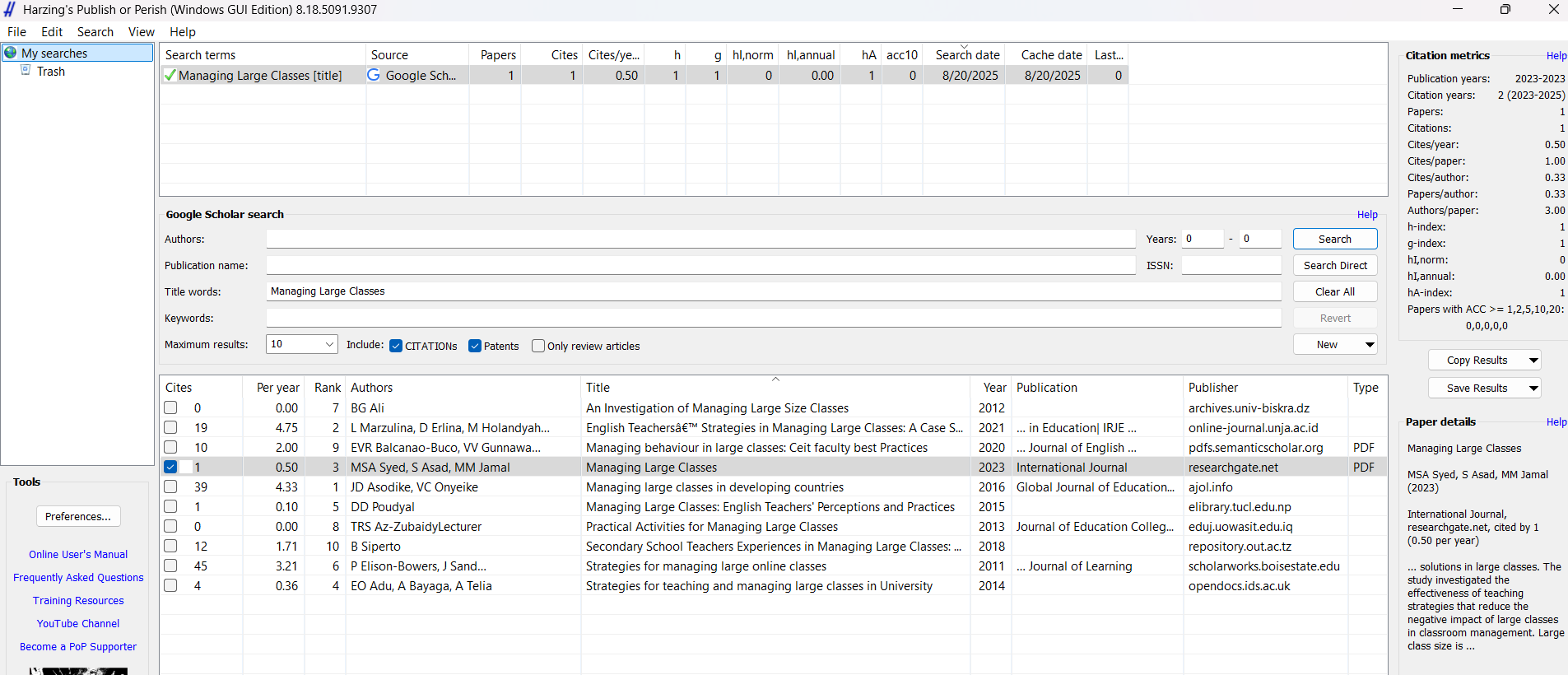Open the View menu
The height and width of the screenshot is (675, 1568).
click(x=141, y=32)
